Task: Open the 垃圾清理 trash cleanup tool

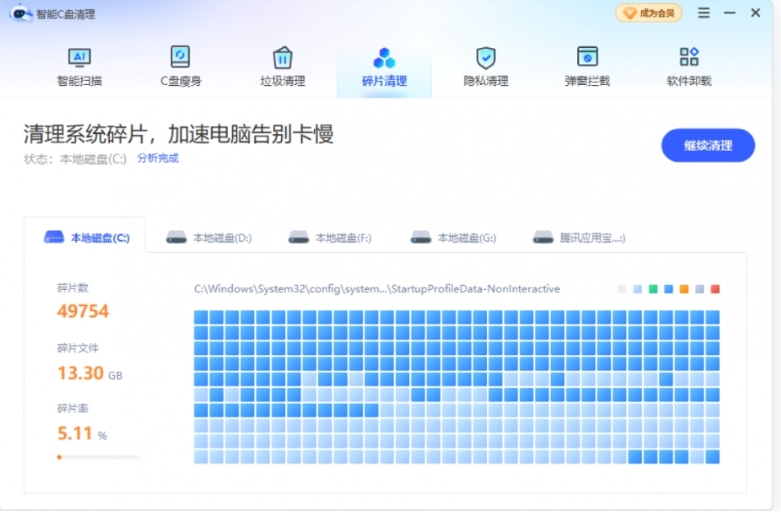Action: 282,67
